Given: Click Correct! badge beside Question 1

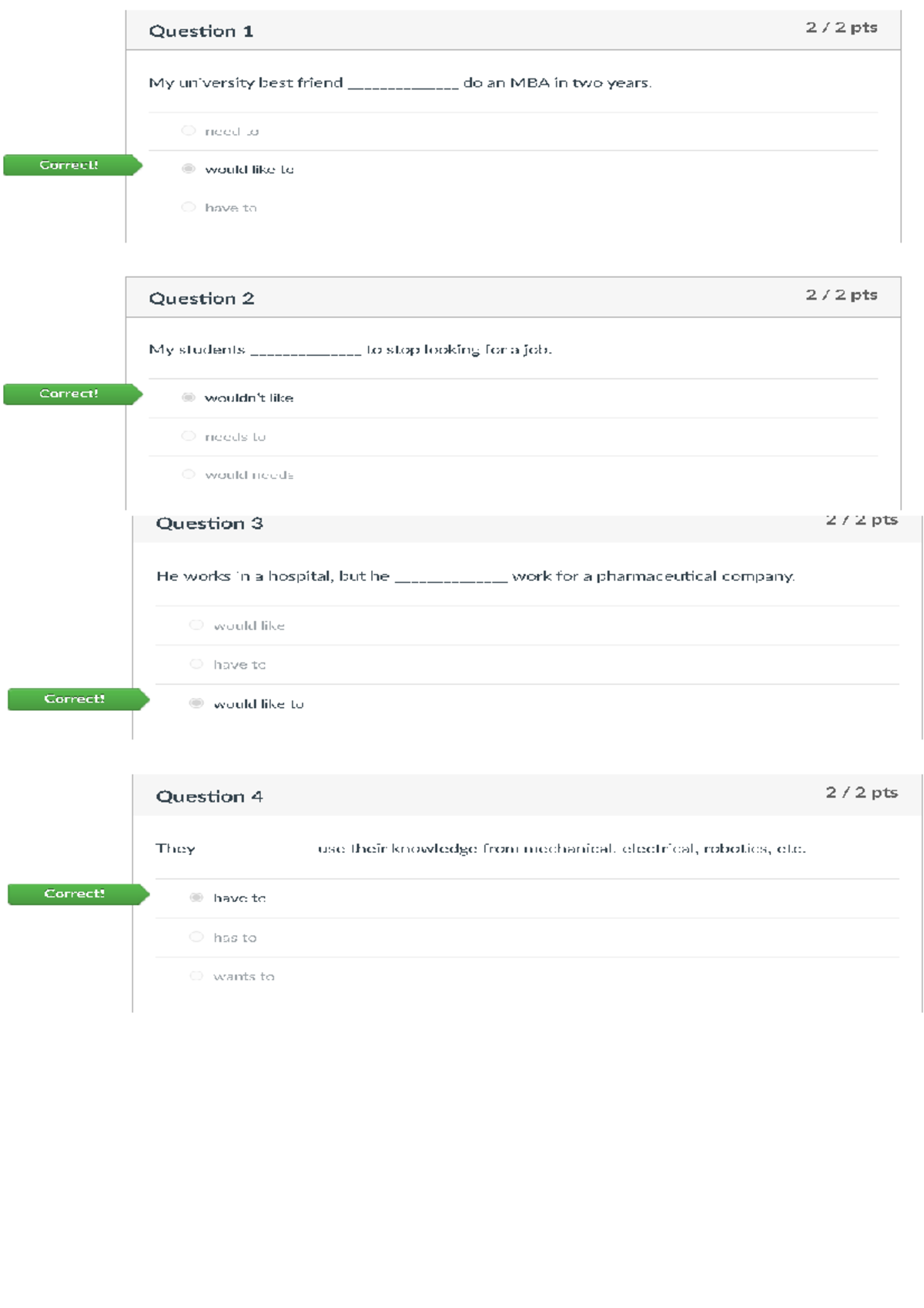Looking at the screenshot, I should click(x=69, y=165).
